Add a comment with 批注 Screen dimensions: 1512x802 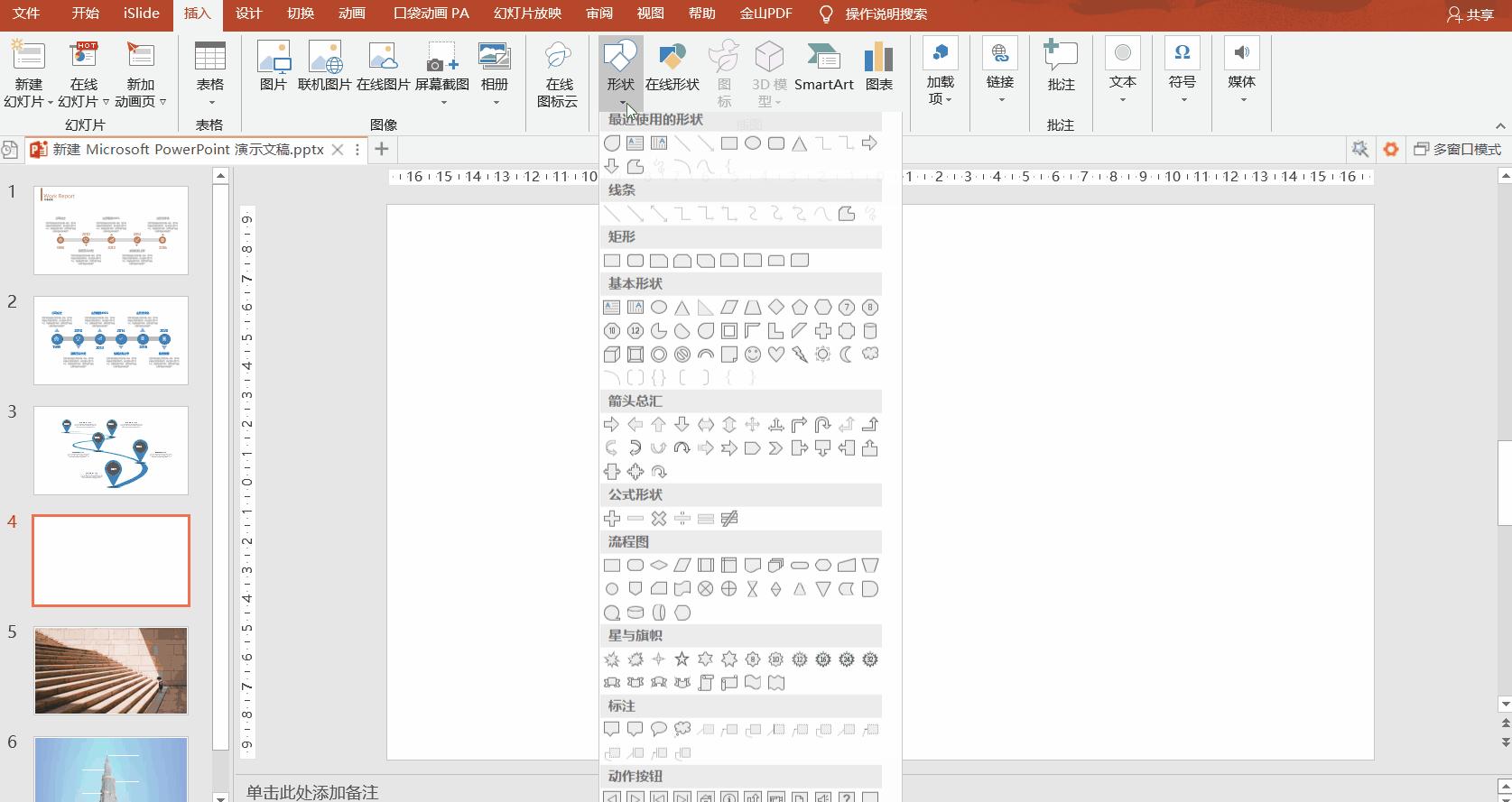(x=1061, y=68)
